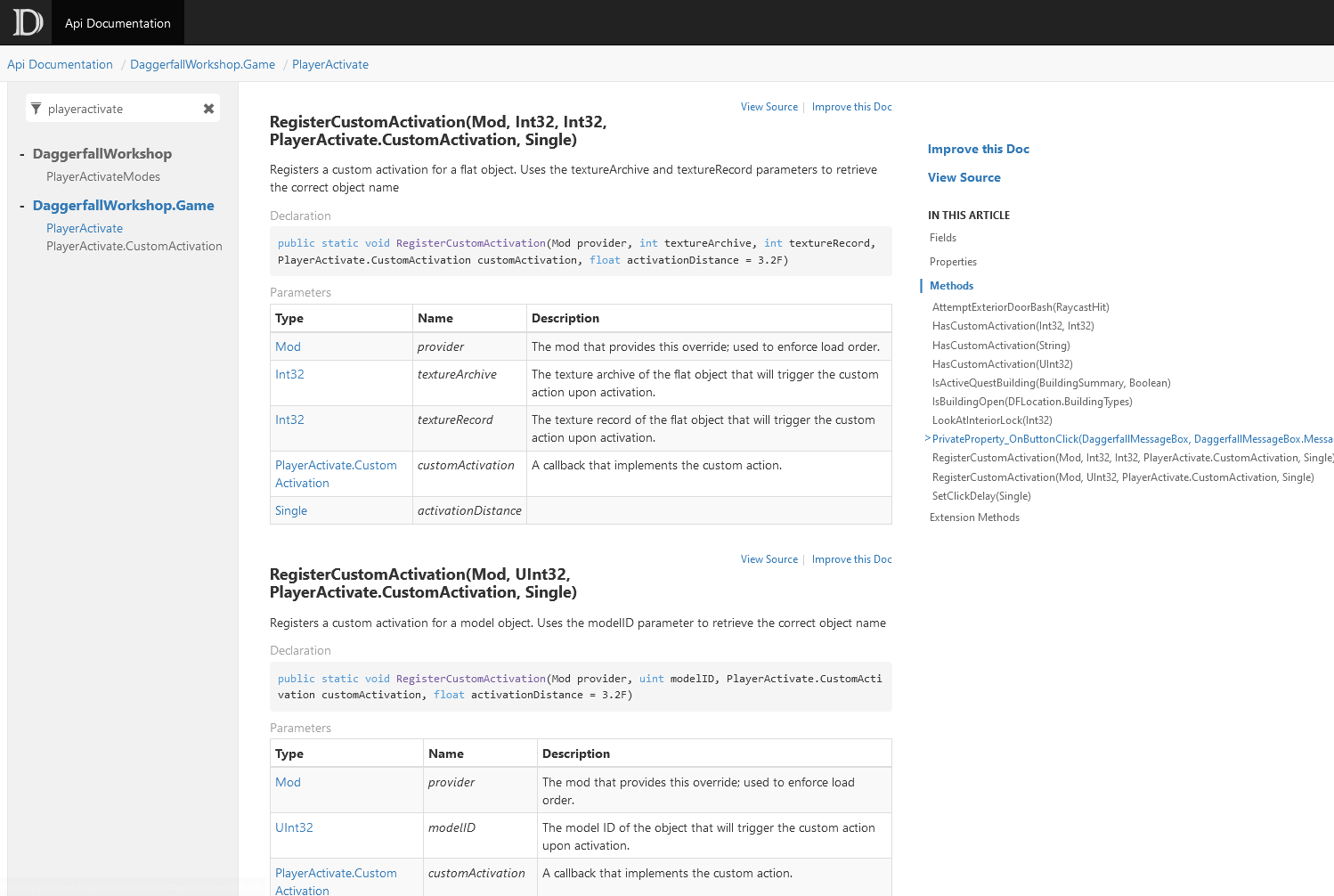
Task: Open Mod type in first parameters table
Action: pos(288,346)
